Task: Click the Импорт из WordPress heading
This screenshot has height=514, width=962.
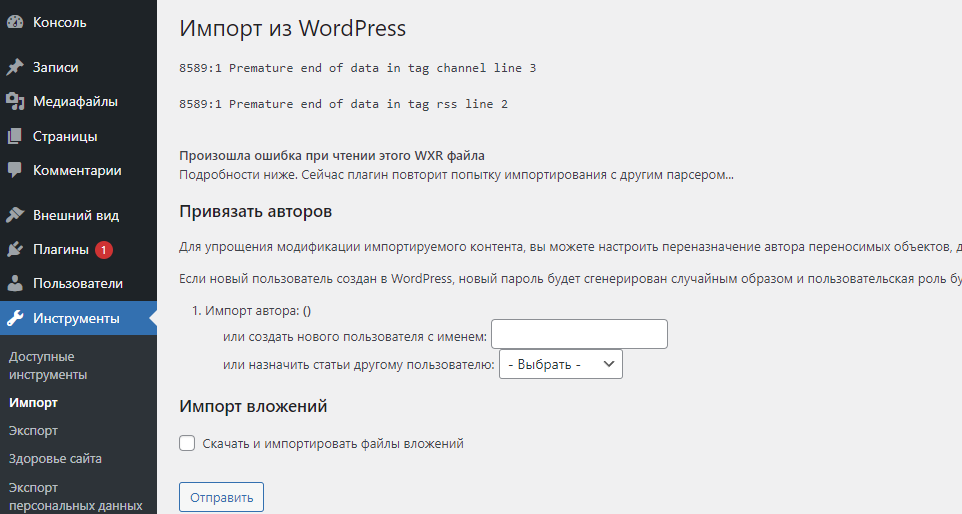Action: pyautogui.click(x=293, y=28)
